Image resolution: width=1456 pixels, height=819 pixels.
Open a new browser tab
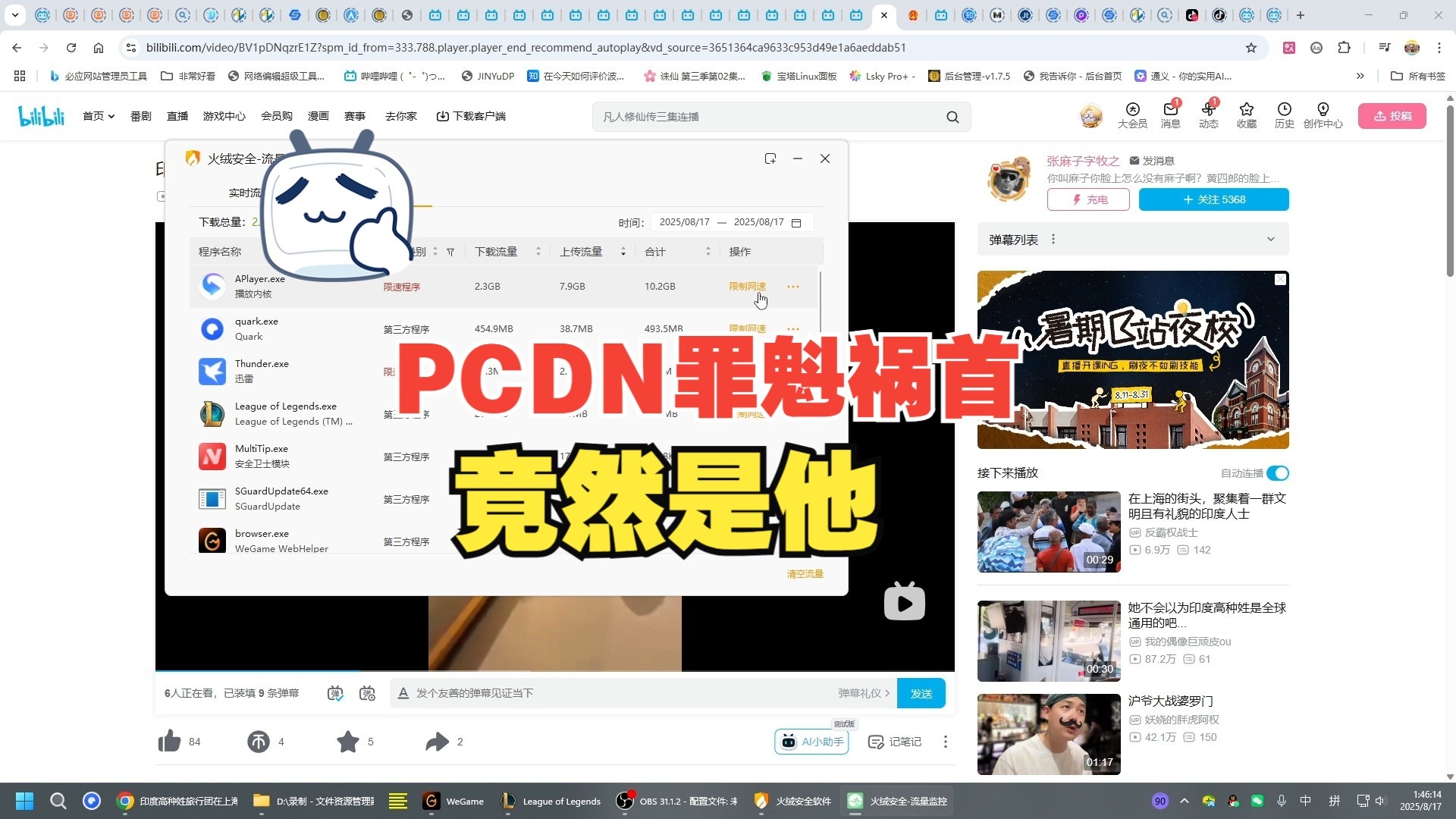pyautogui.click(x=1300, y=15)
